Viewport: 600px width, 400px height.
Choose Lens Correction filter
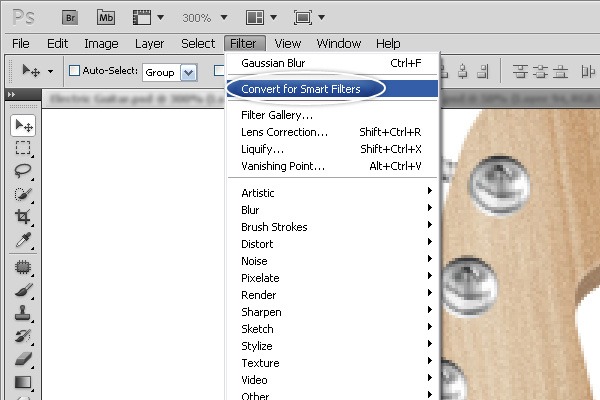click(332, 132)
